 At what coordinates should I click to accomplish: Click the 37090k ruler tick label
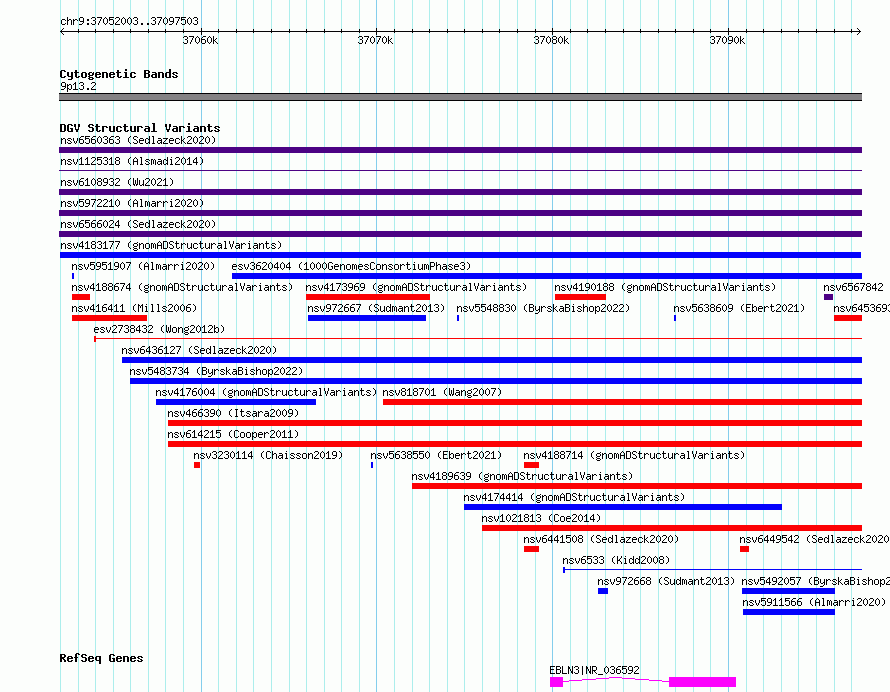tap(727, 40)
